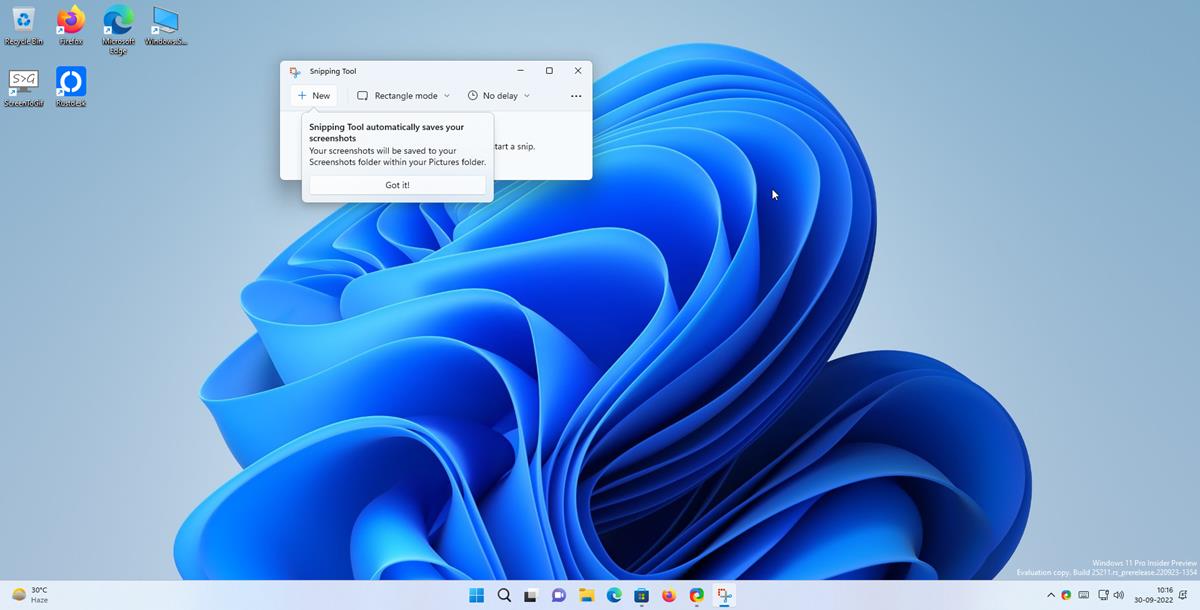
Task: Open Microsoft Edge from the taskbar
Action: (x=614, y=595)
